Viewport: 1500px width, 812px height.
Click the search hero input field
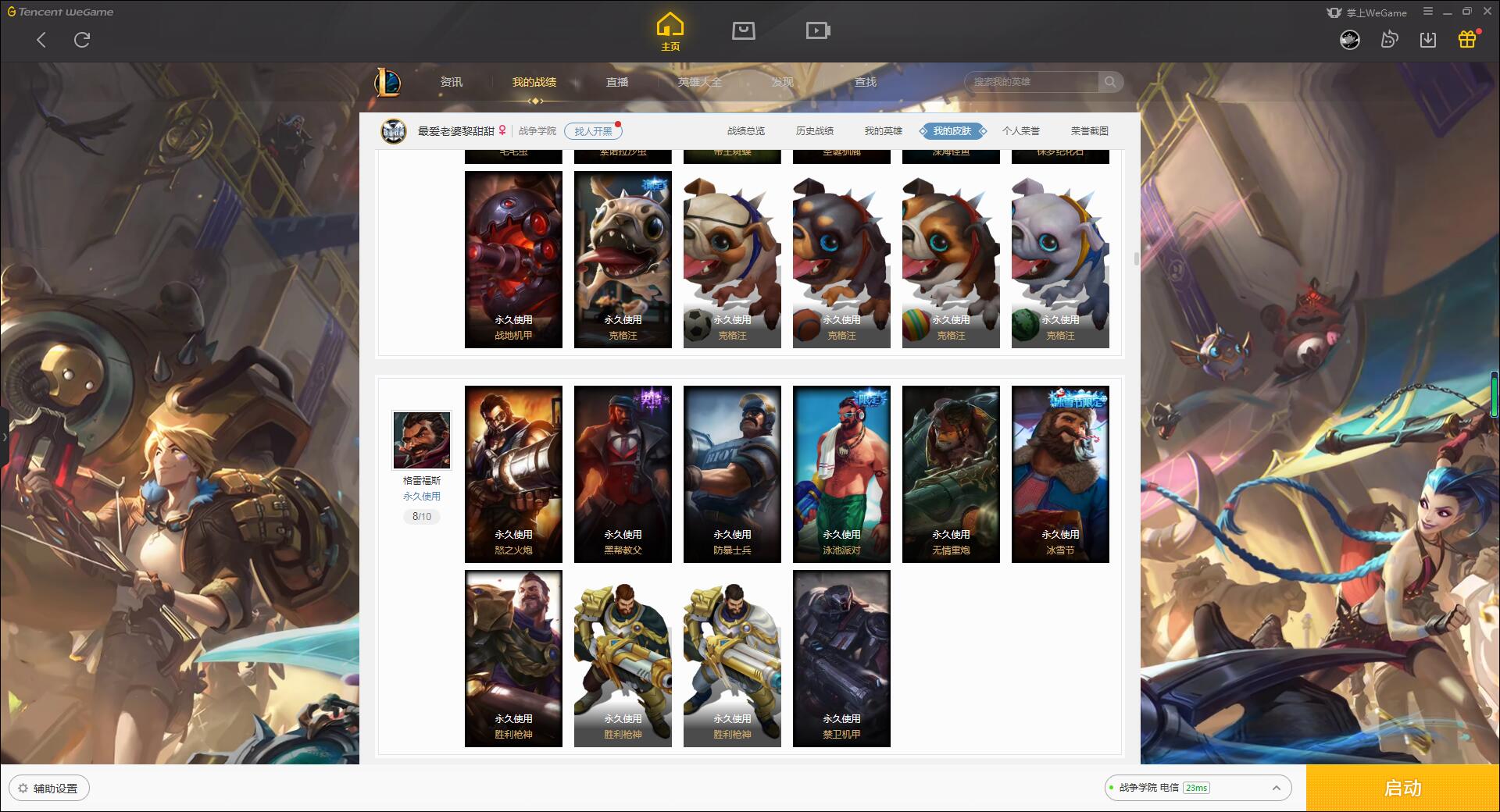point(1032,82)
